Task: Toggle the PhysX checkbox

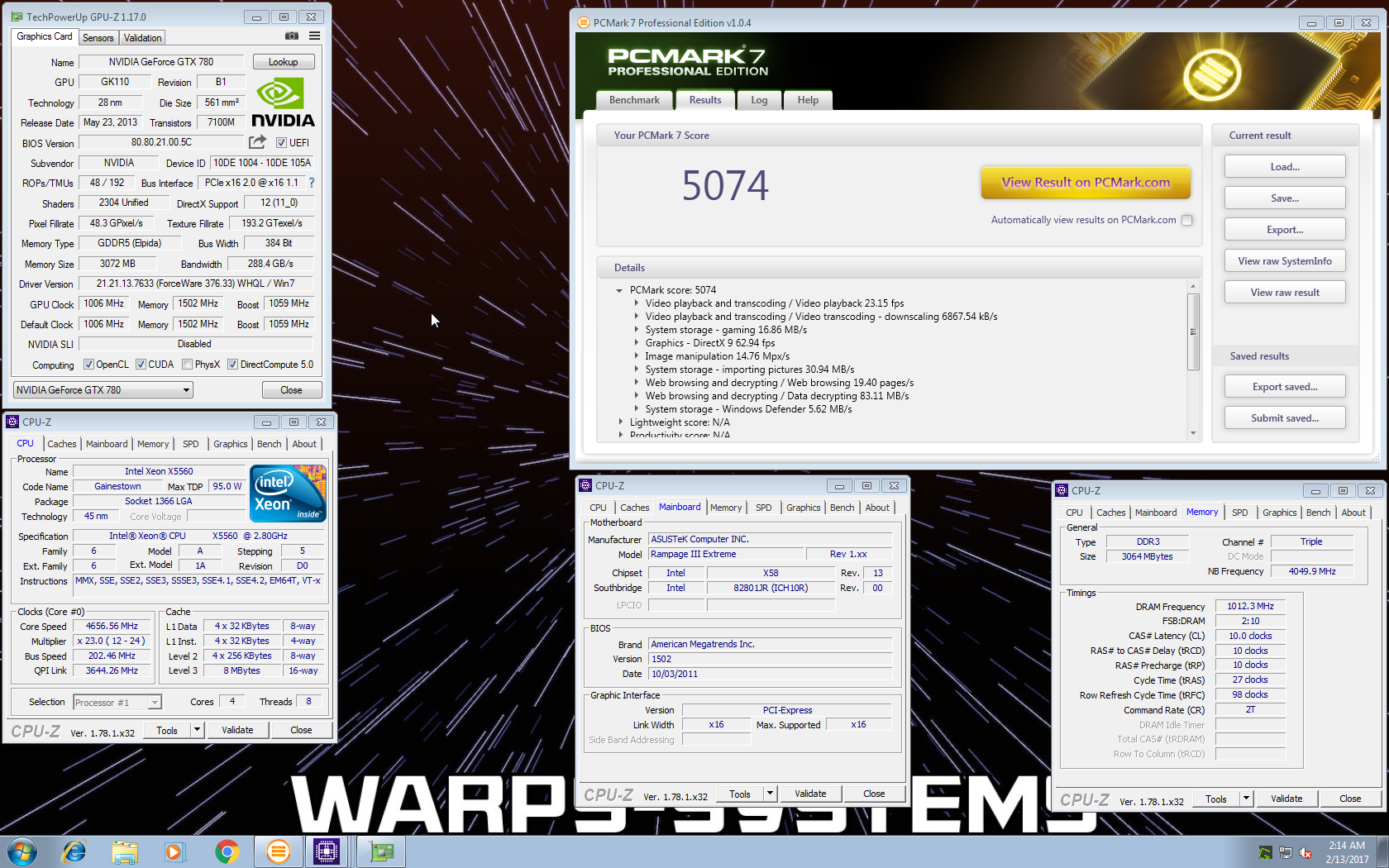Action: (188, 365)
